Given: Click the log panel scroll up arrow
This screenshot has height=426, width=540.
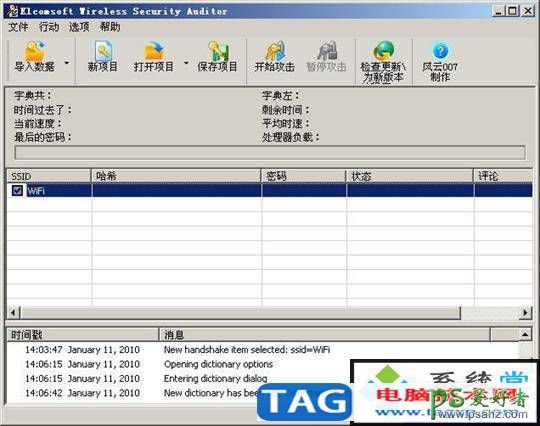Looking at the screenshot, I should click(x=525, y=334).
